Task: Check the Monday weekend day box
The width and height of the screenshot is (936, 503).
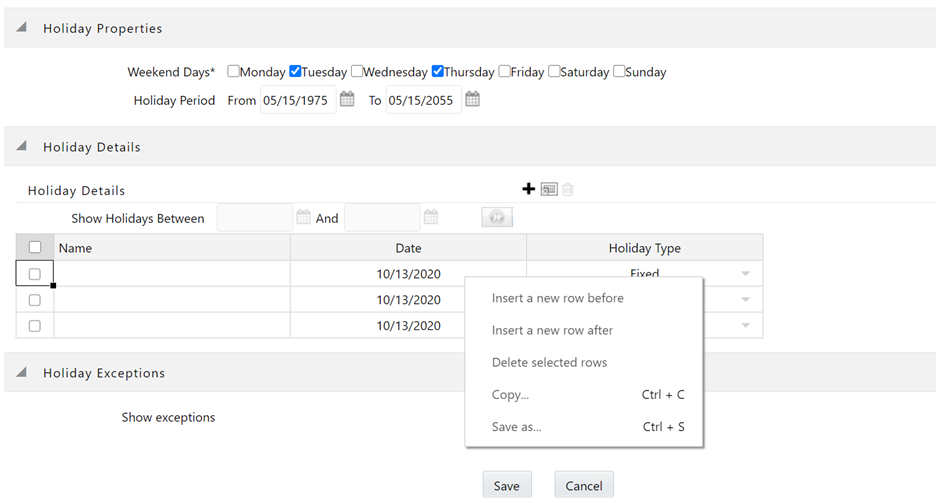Action: (233, 72)
